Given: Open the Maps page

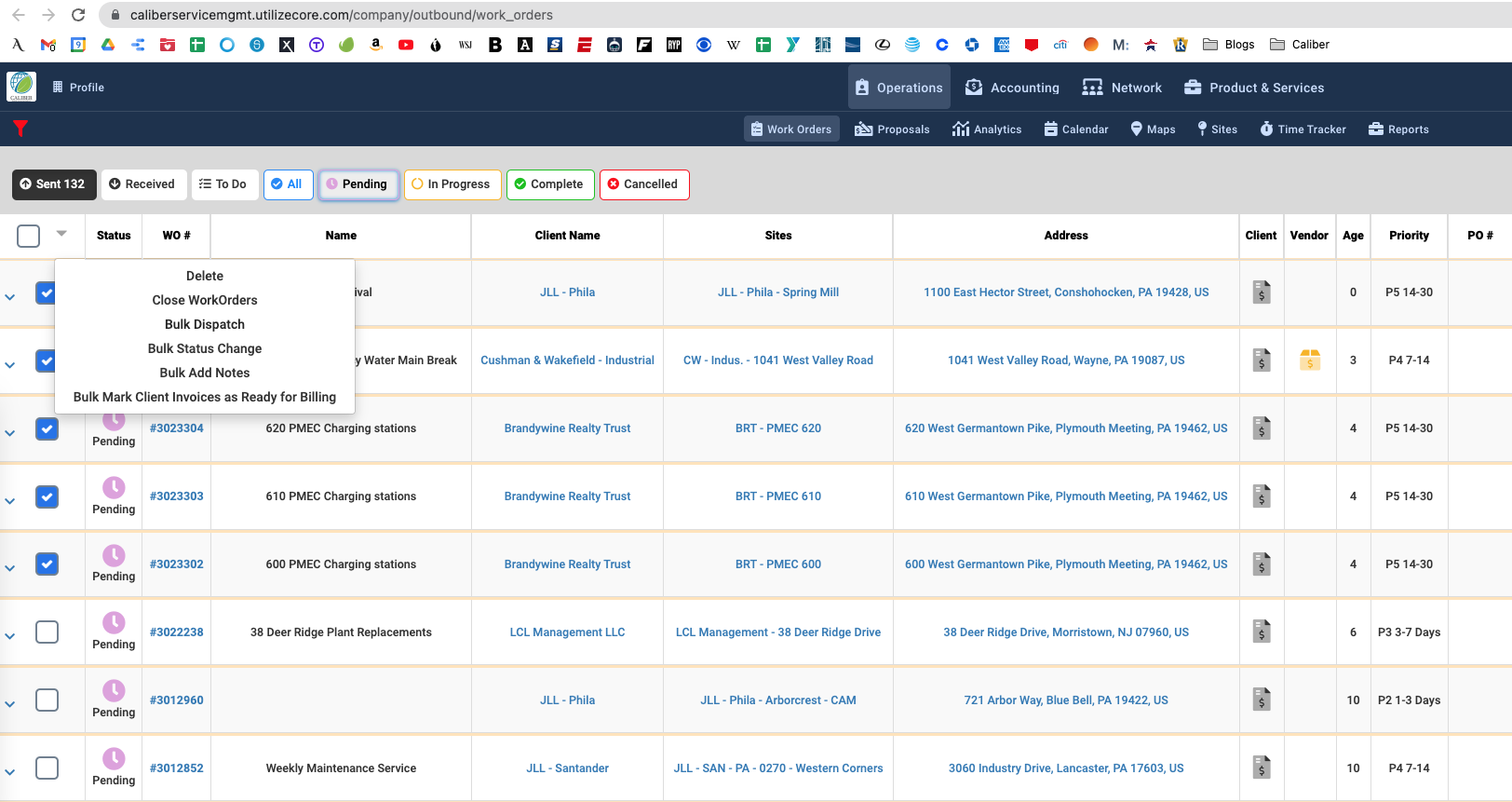Looking at the screenshot, I should pyautogui.click(x=1152, y=129).
